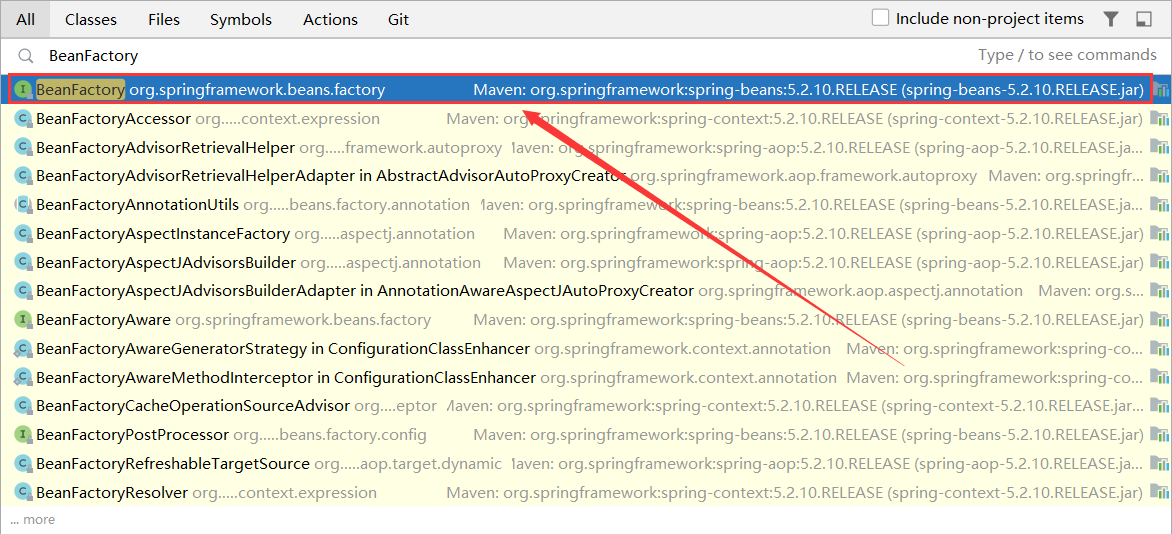The image size is (1172, 534).
Task: Select BeanFactoryAspectInstanceFactory result
Action: (x=586, y=233)
